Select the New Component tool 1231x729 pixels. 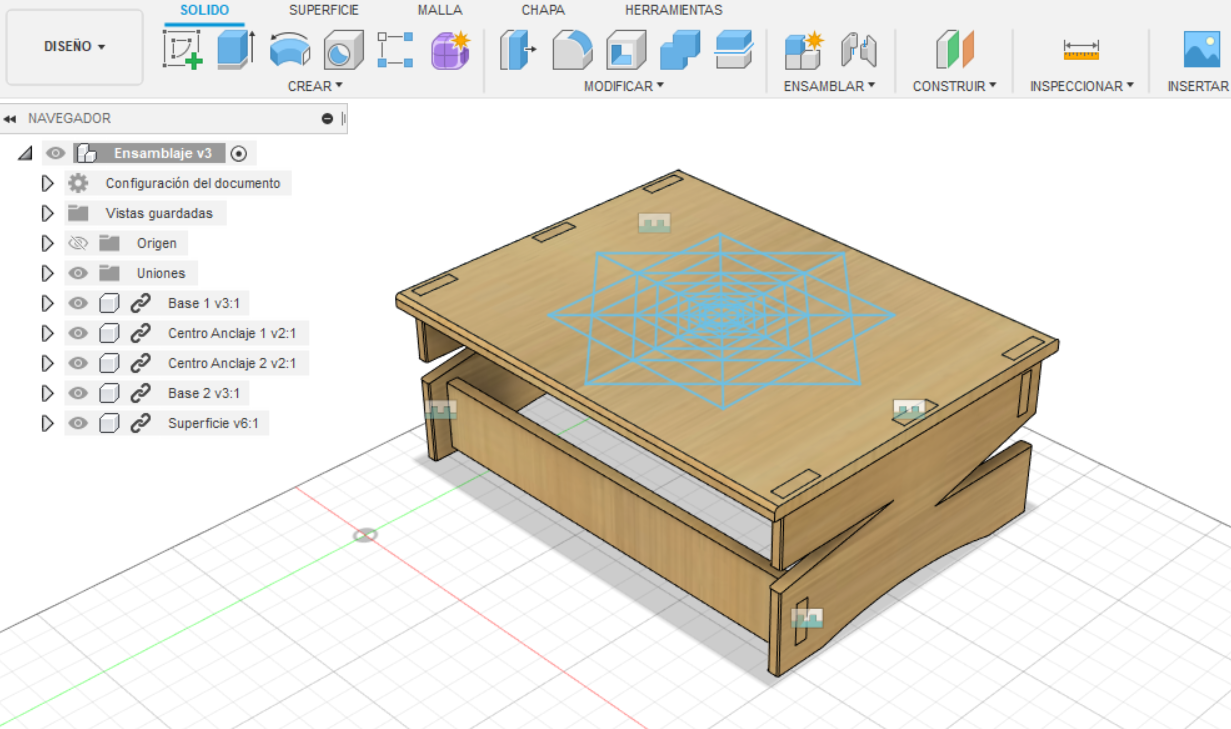[x=803, y=49]
